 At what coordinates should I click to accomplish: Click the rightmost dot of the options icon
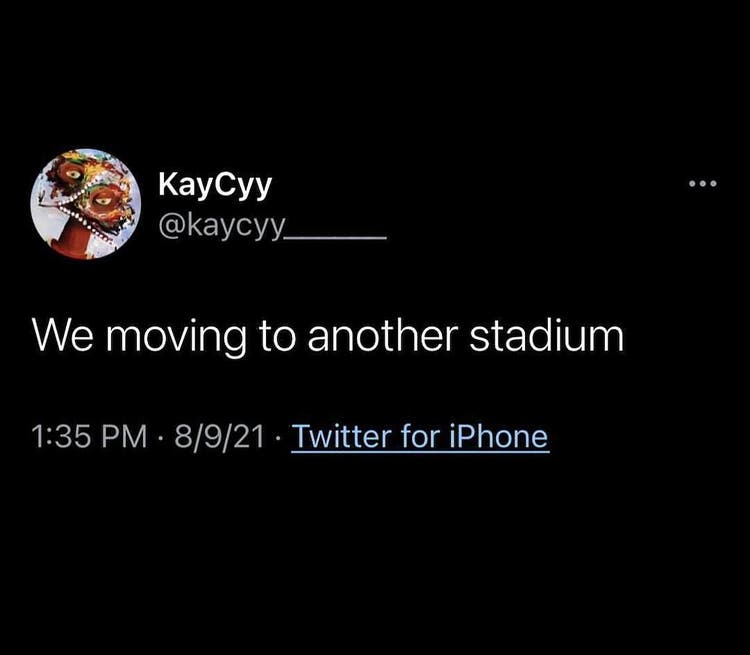click(714, 184)
